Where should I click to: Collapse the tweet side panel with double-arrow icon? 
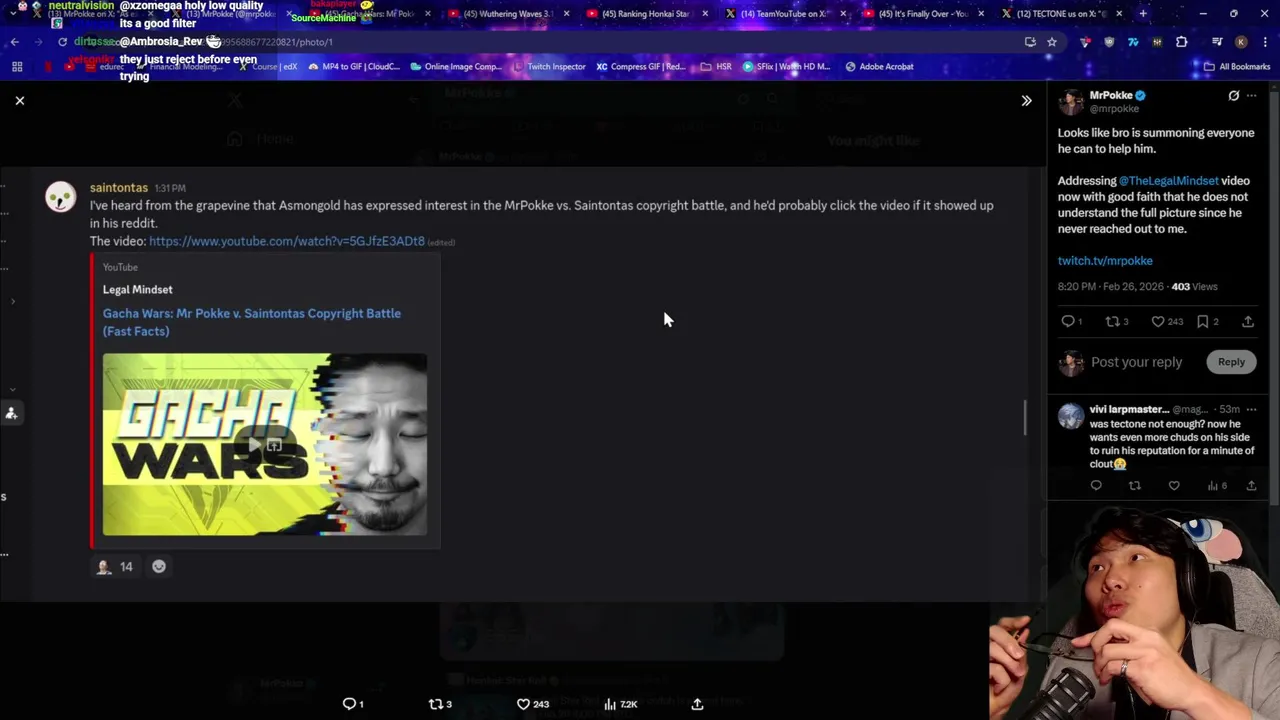1026,101
